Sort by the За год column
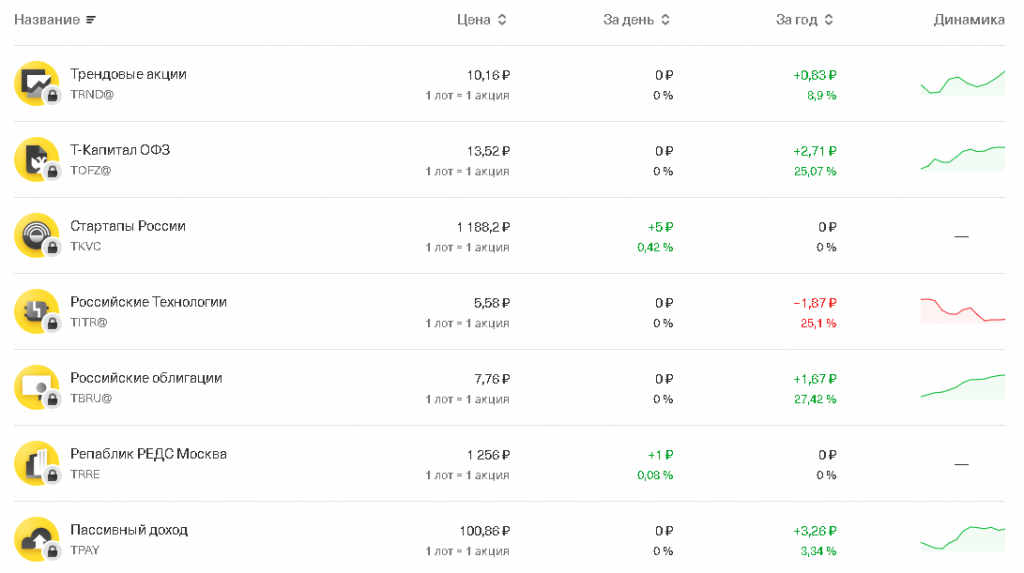Viewport: 1024px width, 573px height. (804, 20)
